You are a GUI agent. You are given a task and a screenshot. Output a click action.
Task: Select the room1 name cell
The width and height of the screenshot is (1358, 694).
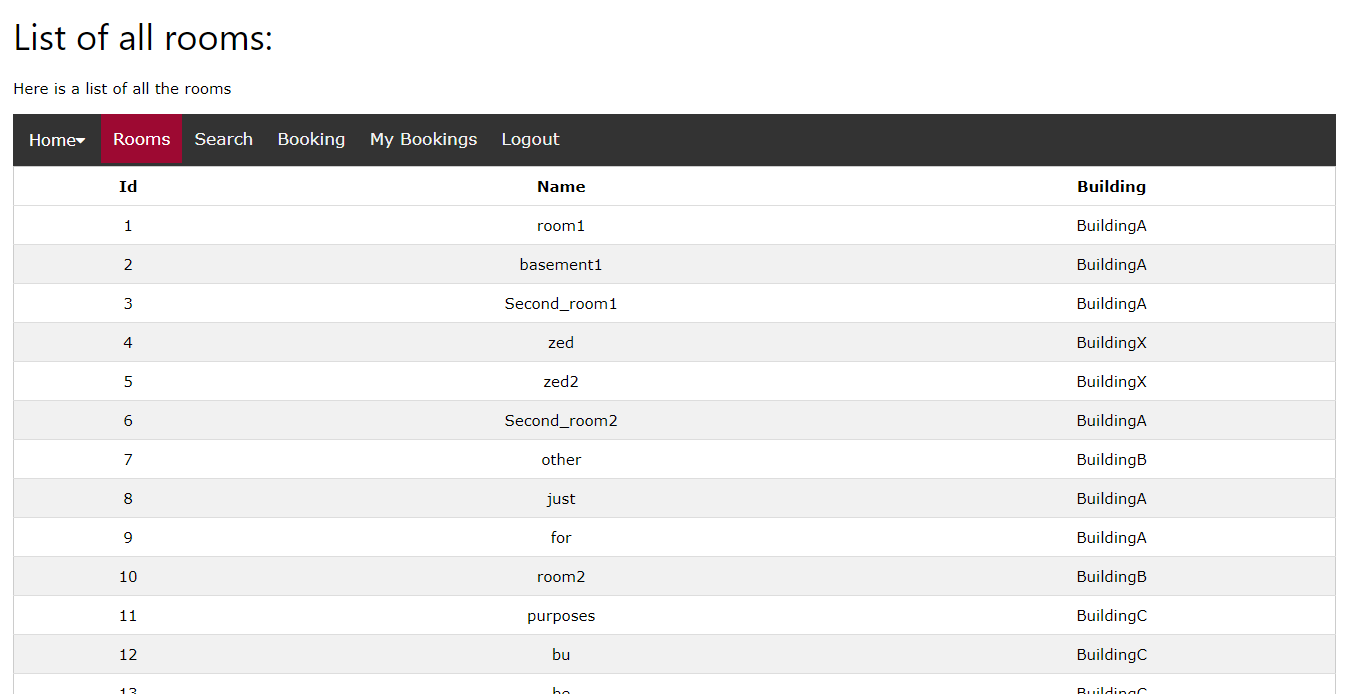click(x=561, y=226)
